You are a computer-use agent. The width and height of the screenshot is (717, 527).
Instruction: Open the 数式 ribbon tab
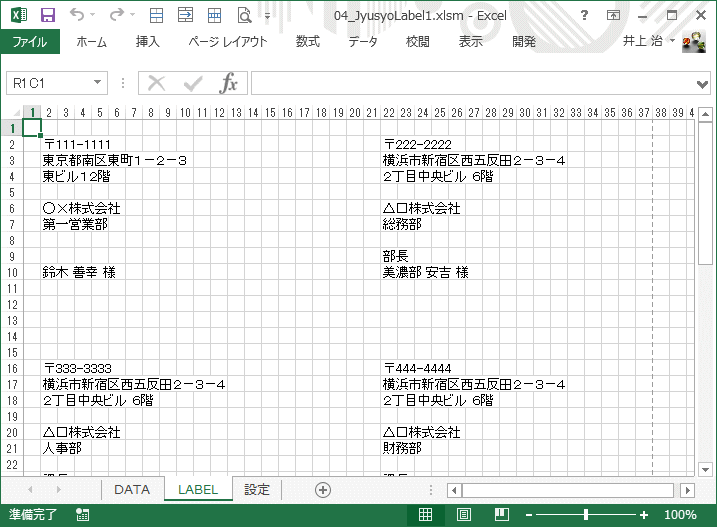pyautogui.click(x=307, y=42)
